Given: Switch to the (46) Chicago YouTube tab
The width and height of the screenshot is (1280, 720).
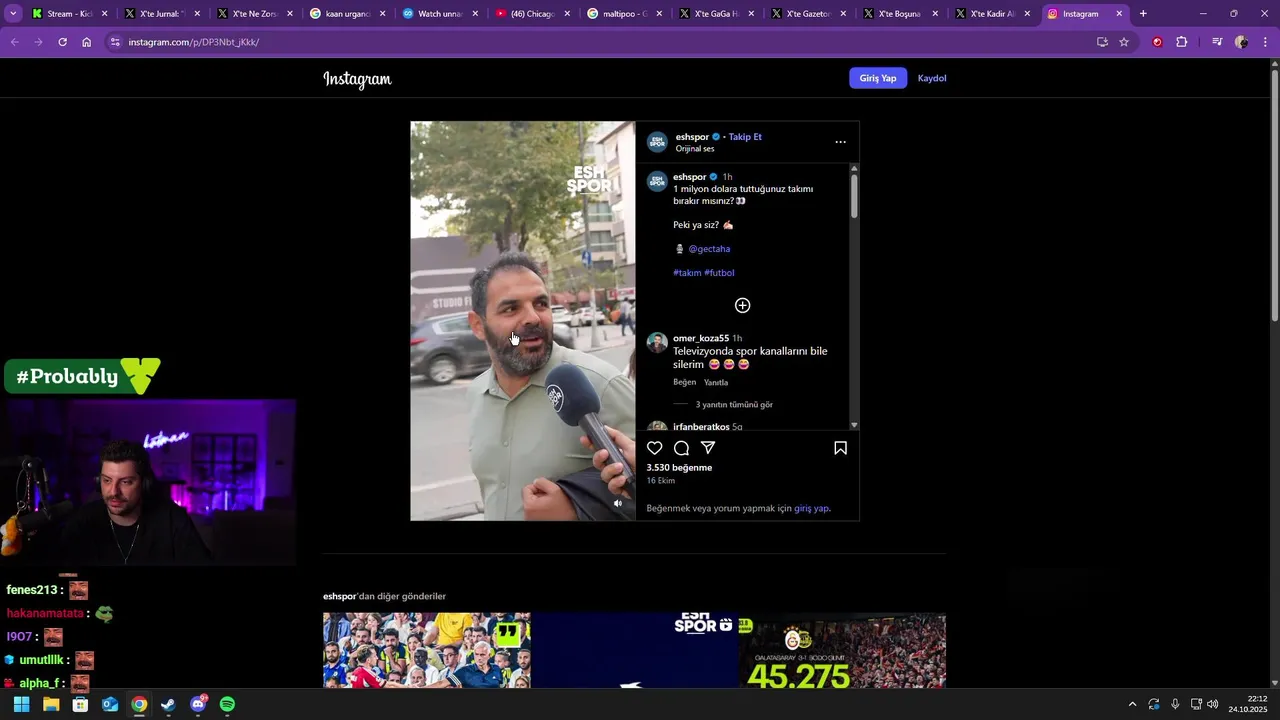Looking at the screenshot, I should (532, 14).
